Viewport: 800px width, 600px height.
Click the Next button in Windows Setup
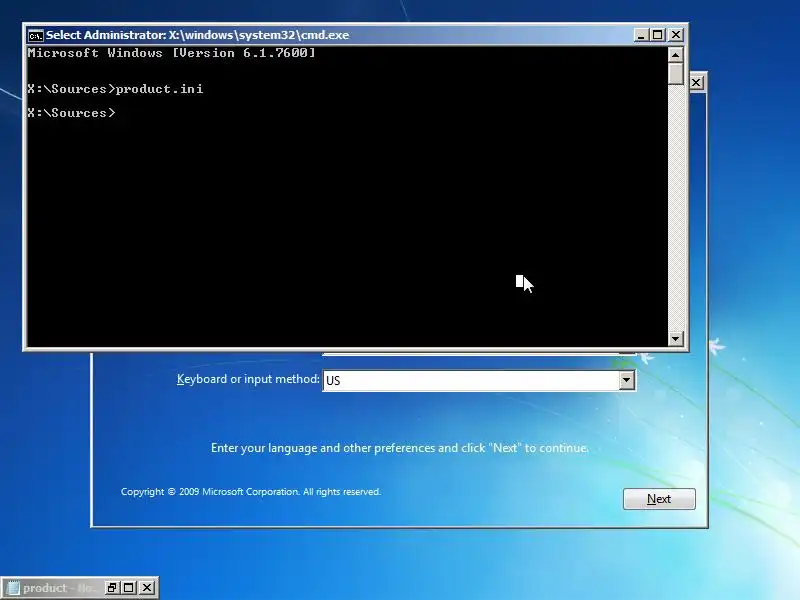pos(659,498)
